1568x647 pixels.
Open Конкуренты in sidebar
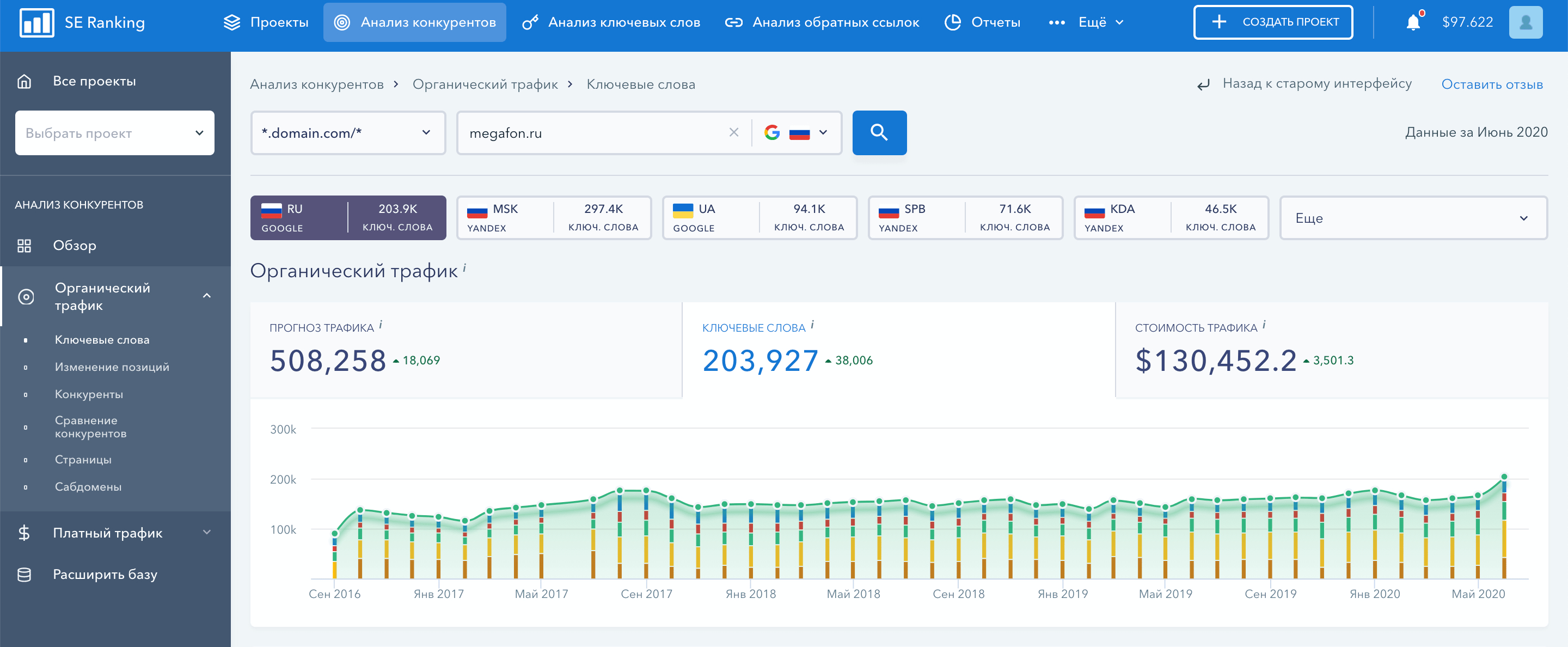[89, 394]
